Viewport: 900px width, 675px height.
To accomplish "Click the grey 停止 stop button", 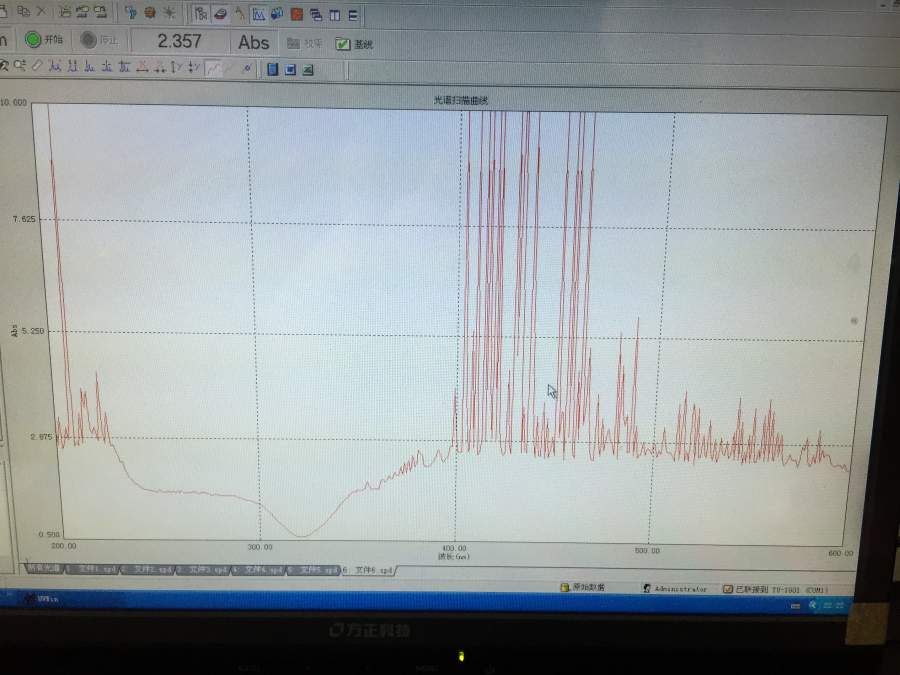I will (99, 40).
